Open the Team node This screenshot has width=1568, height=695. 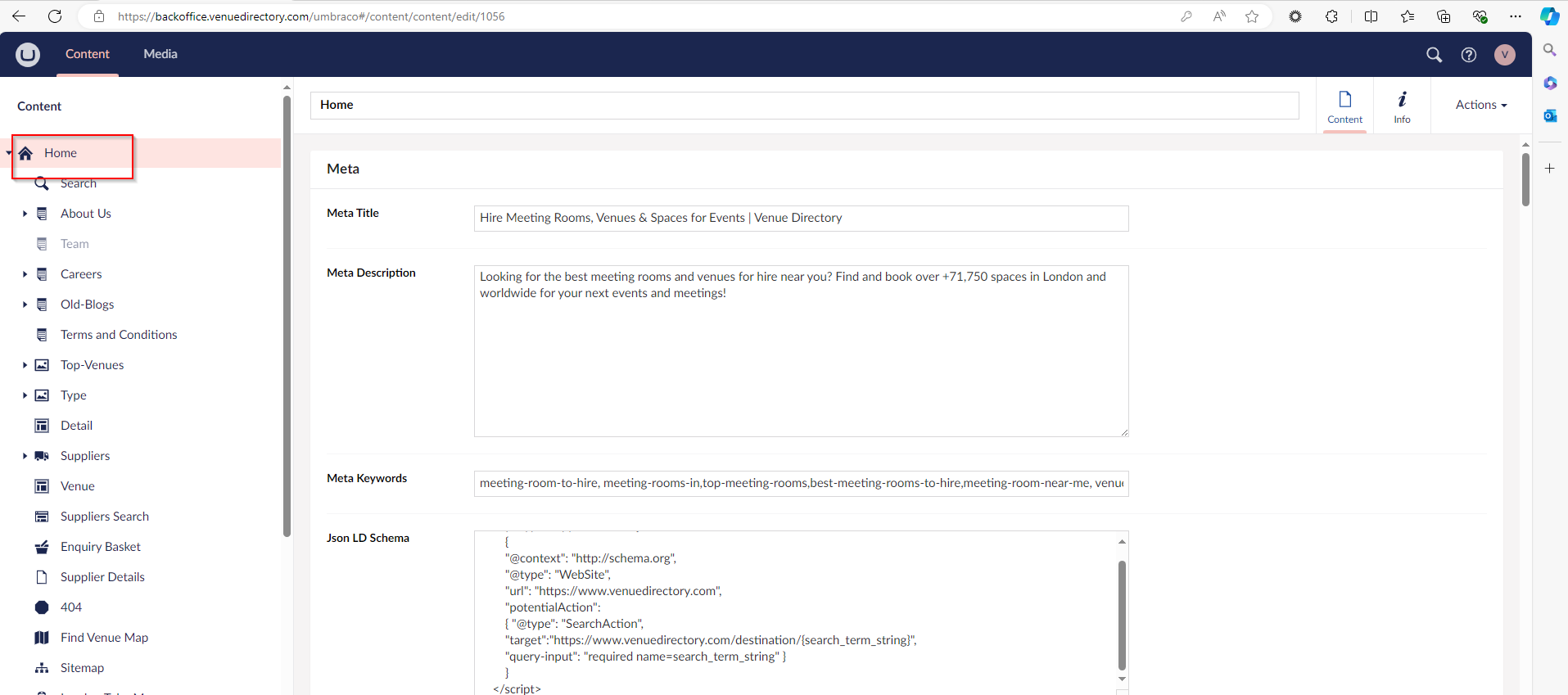click(75, 244)
